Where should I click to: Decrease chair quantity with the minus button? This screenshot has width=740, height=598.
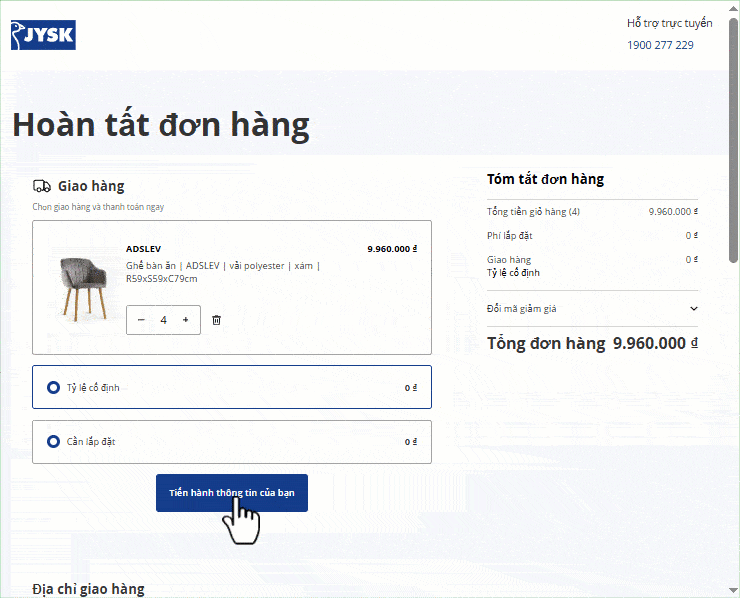141,320
